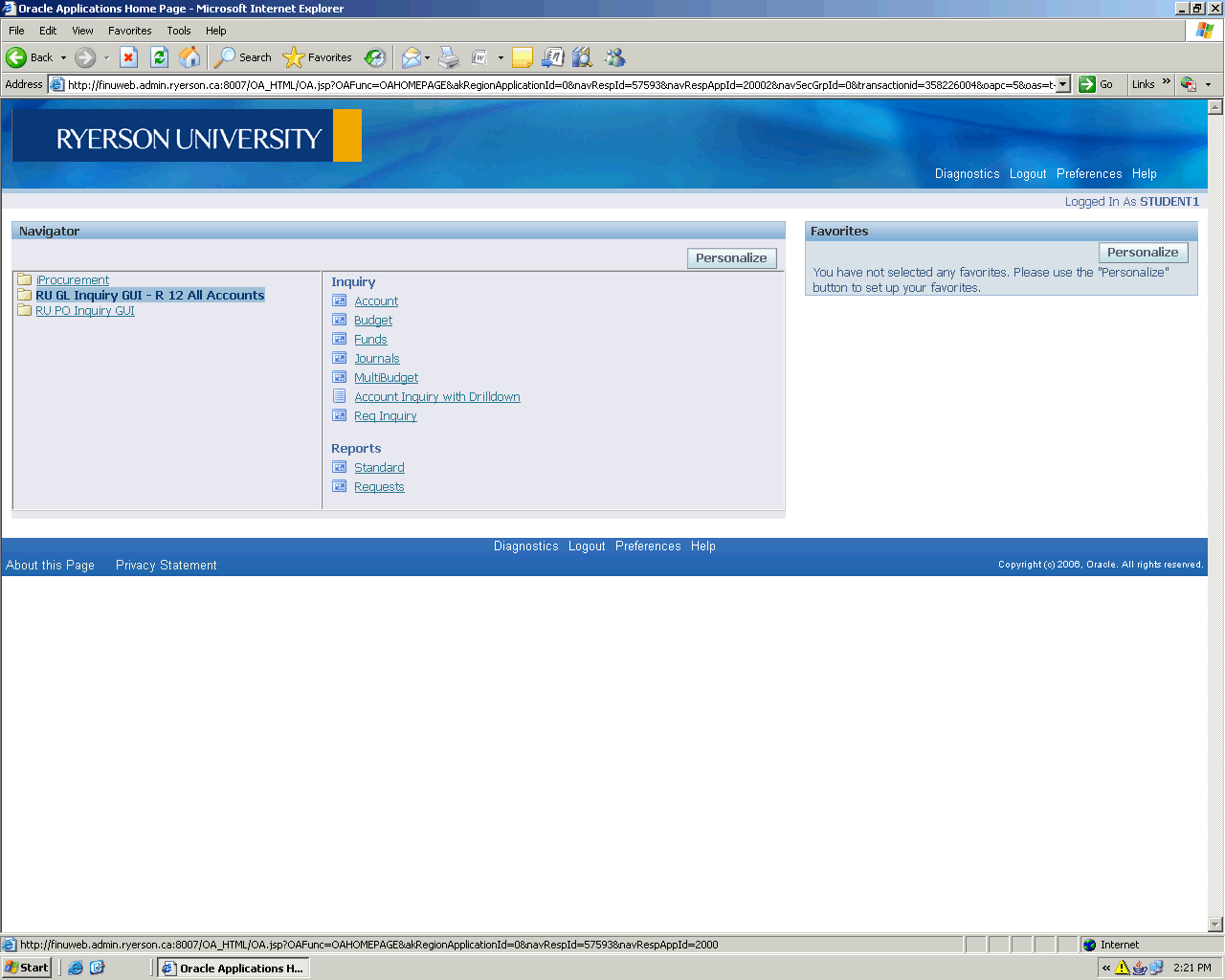Open the Mail toolbar dropdown arrow
The height and width of the screenshot is (980, 1225).
pos(427,57)
